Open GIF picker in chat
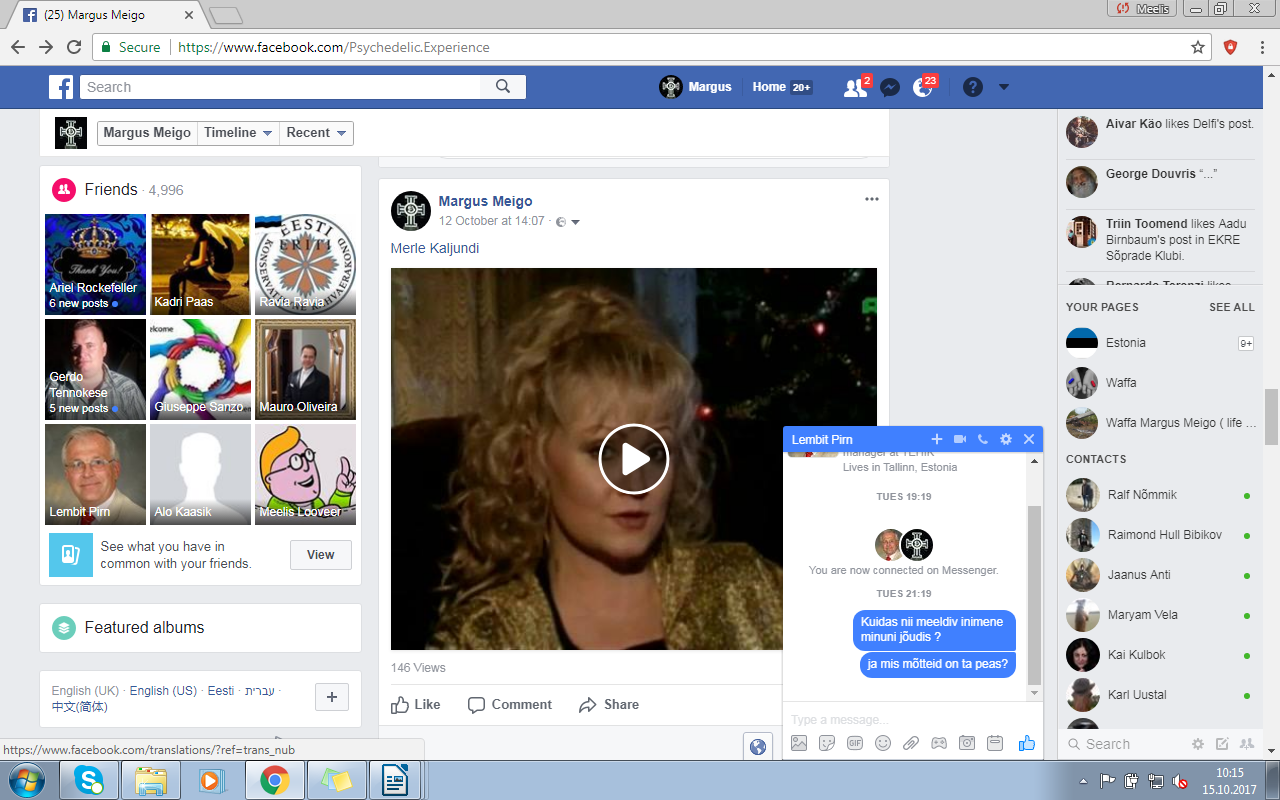Viewport: 1280px width, 800px height. coord(854,743)
